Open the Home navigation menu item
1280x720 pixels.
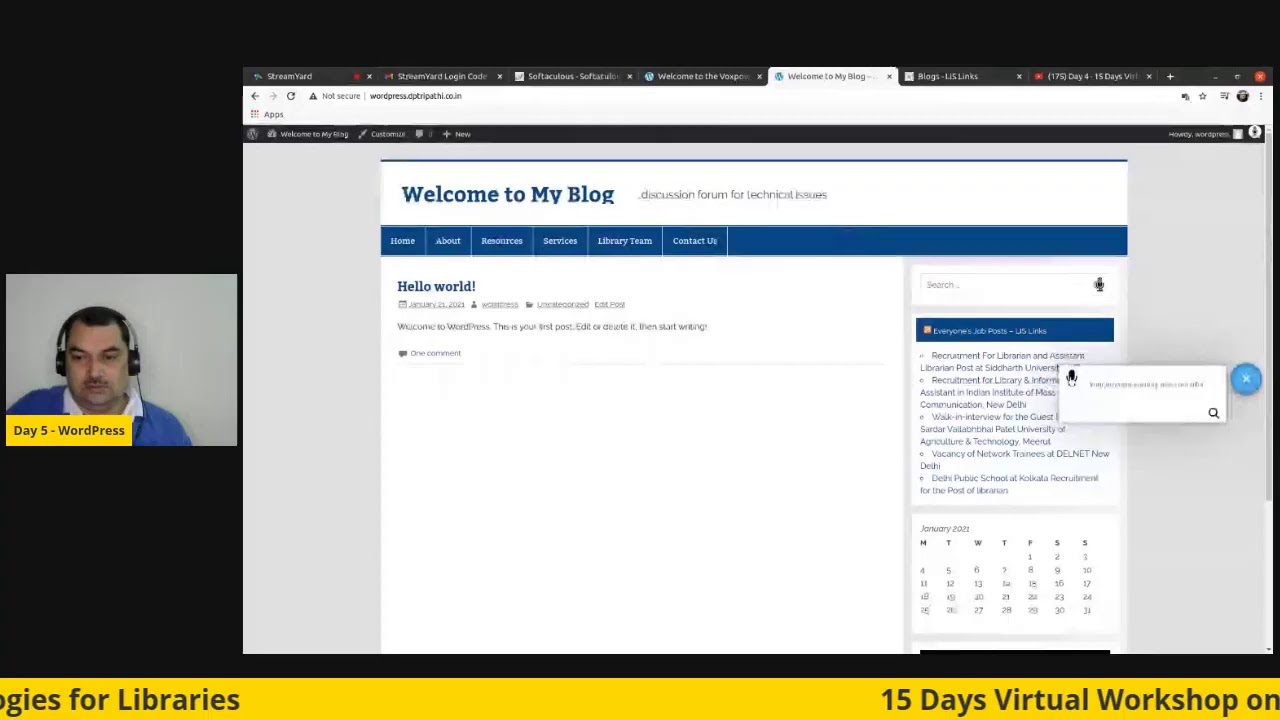[x=403, y=241]
